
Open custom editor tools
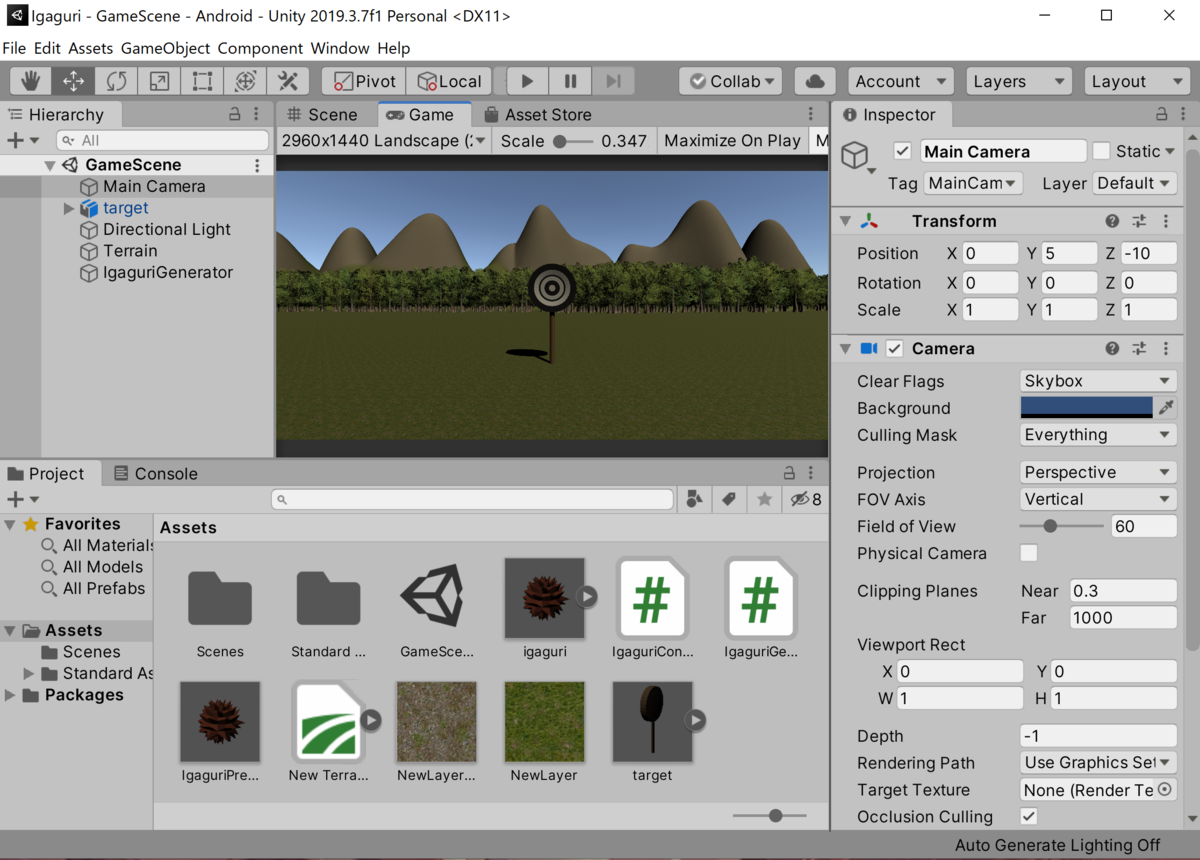click(x=289, y=81)
